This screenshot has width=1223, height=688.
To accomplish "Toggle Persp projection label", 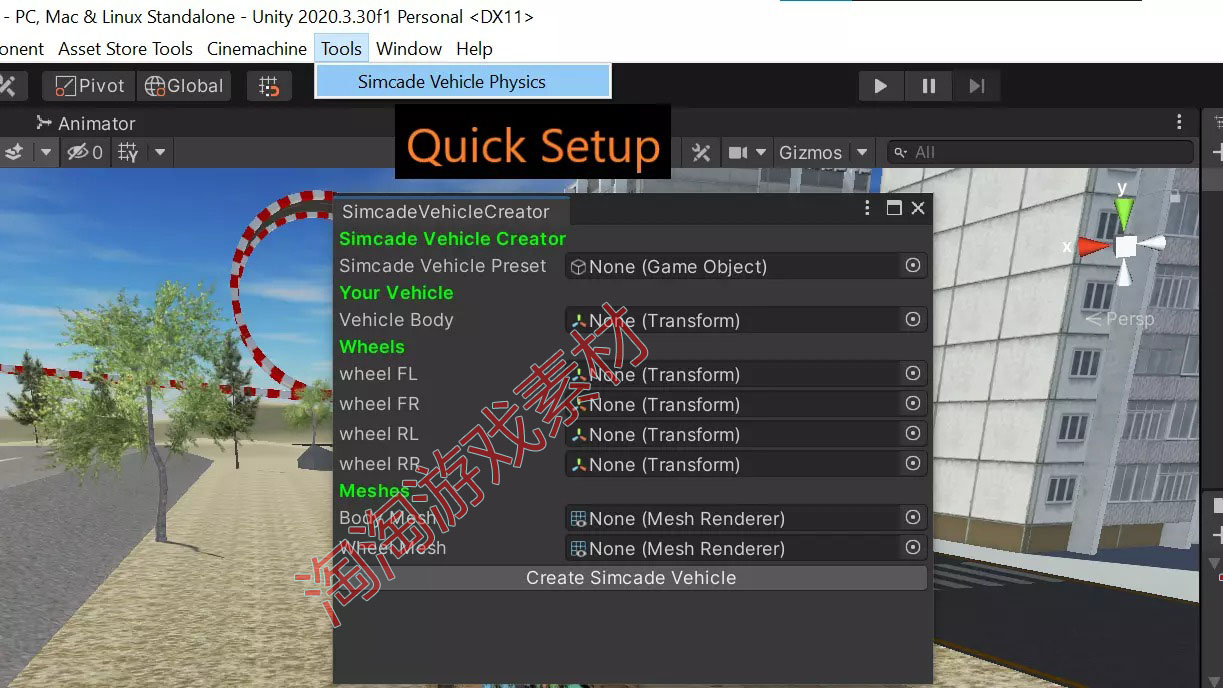I will point(1119,319).
